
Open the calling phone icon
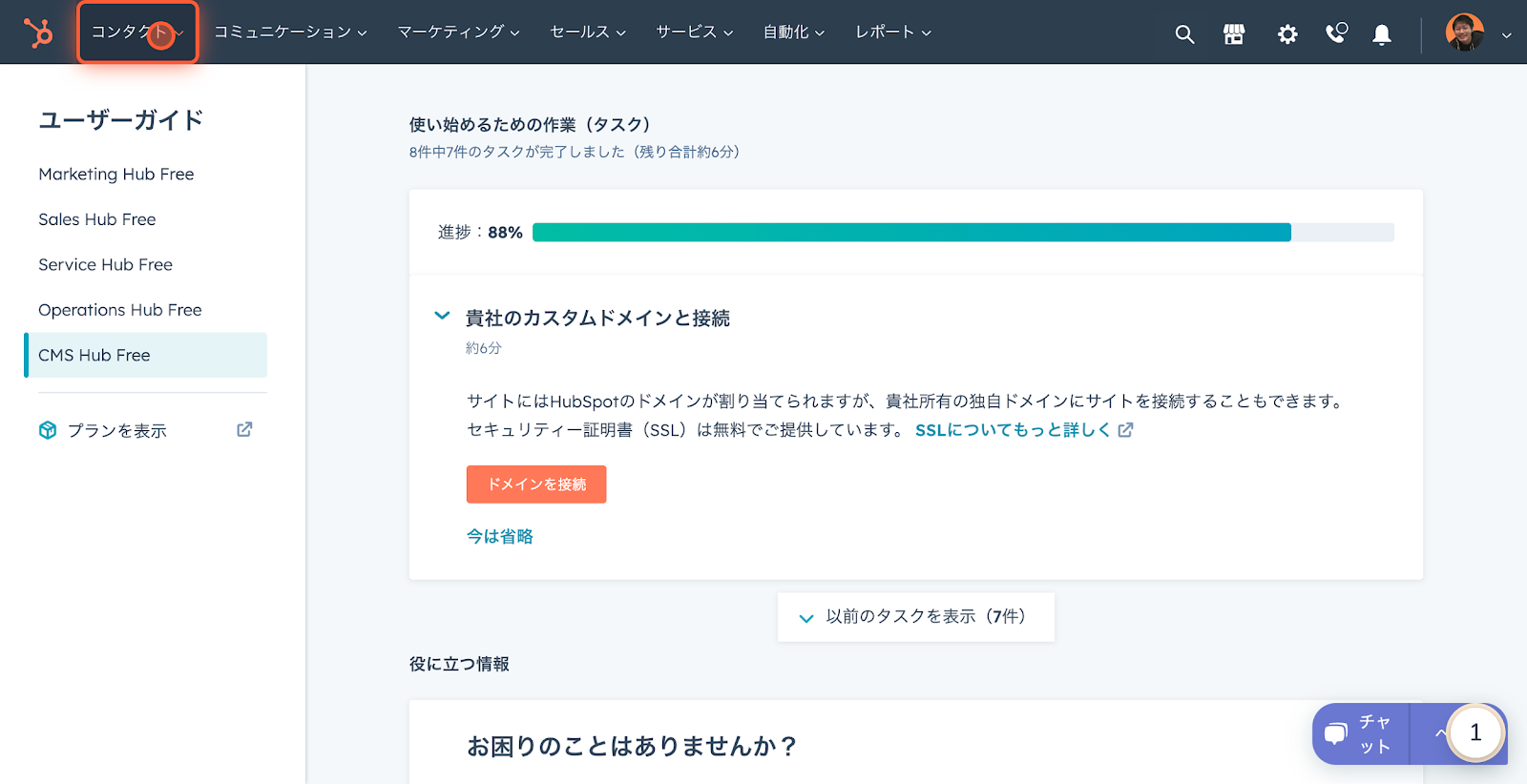tap(1337, 33)
